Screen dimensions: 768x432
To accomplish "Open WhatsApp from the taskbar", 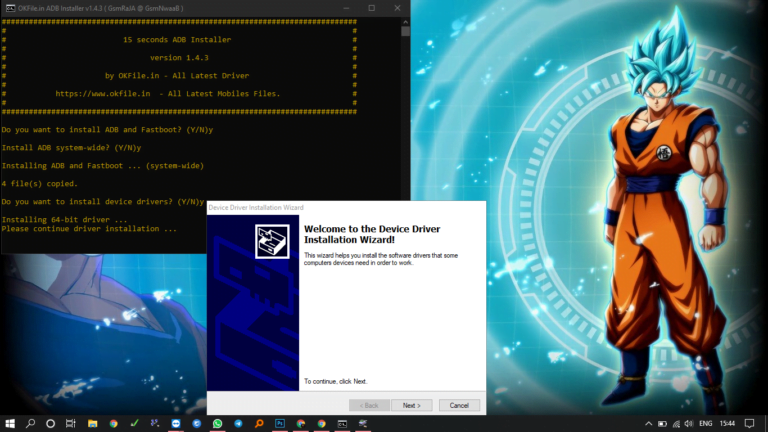I will tap(217, 423).
